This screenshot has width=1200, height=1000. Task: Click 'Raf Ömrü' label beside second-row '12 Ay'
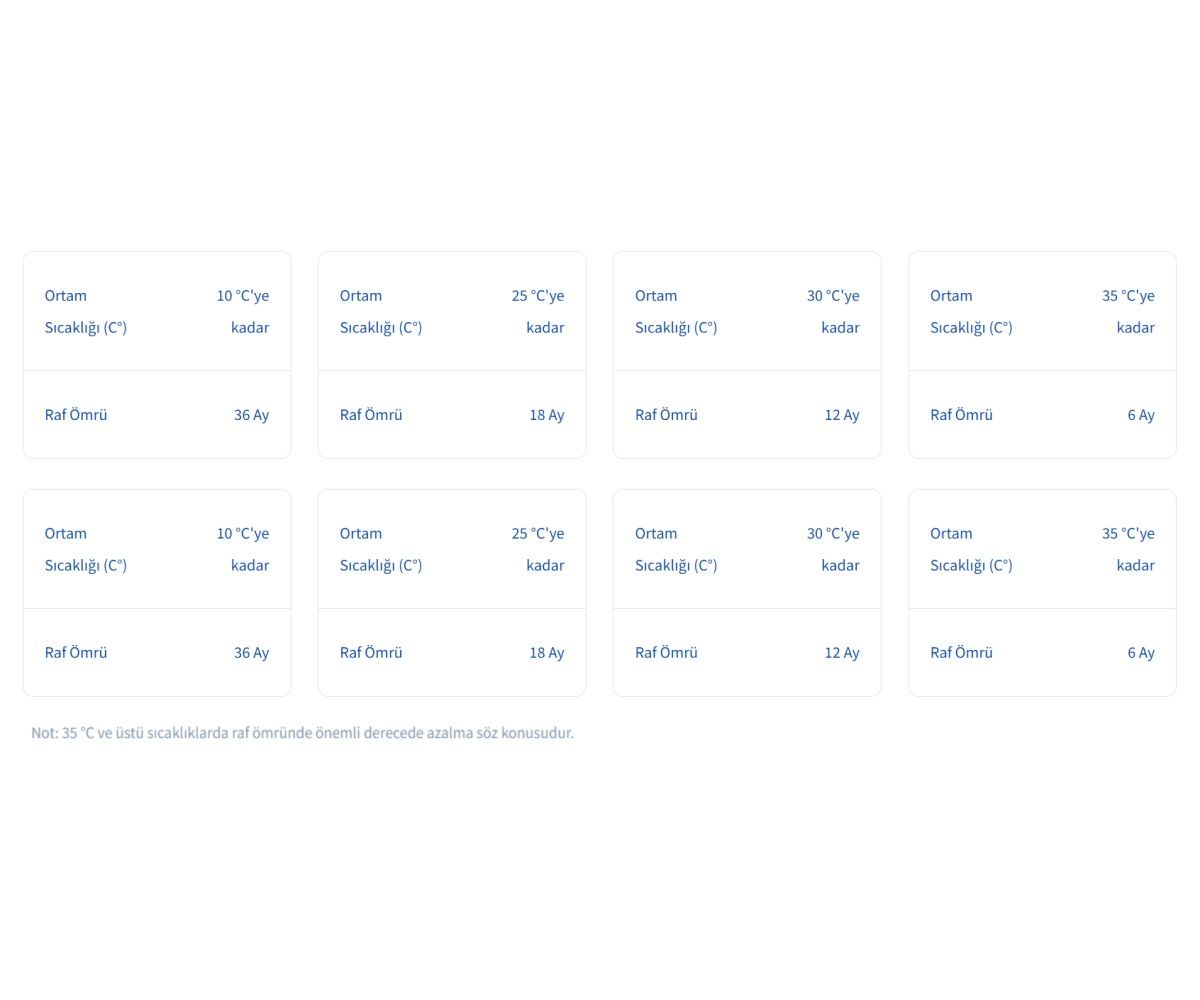(x=666, y=653)
